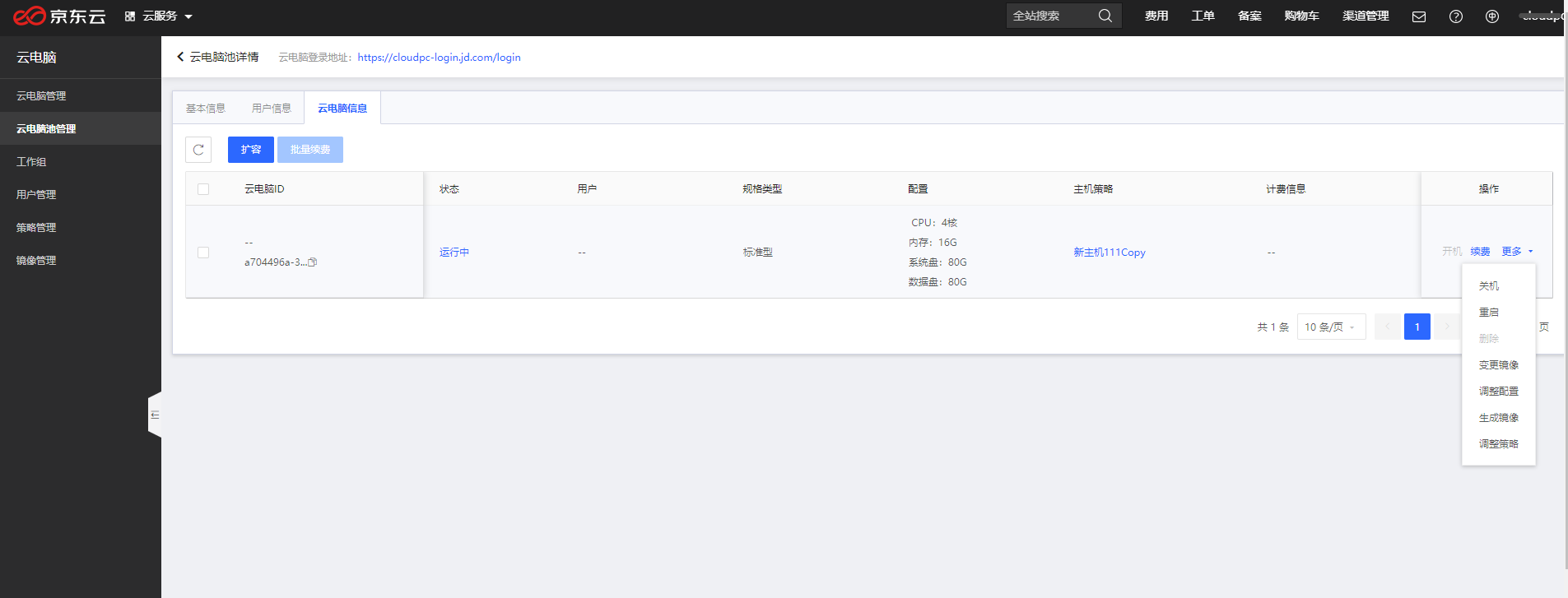
Task: Open 策略管理 in the sidebar
Action: [x=81, y=228]
